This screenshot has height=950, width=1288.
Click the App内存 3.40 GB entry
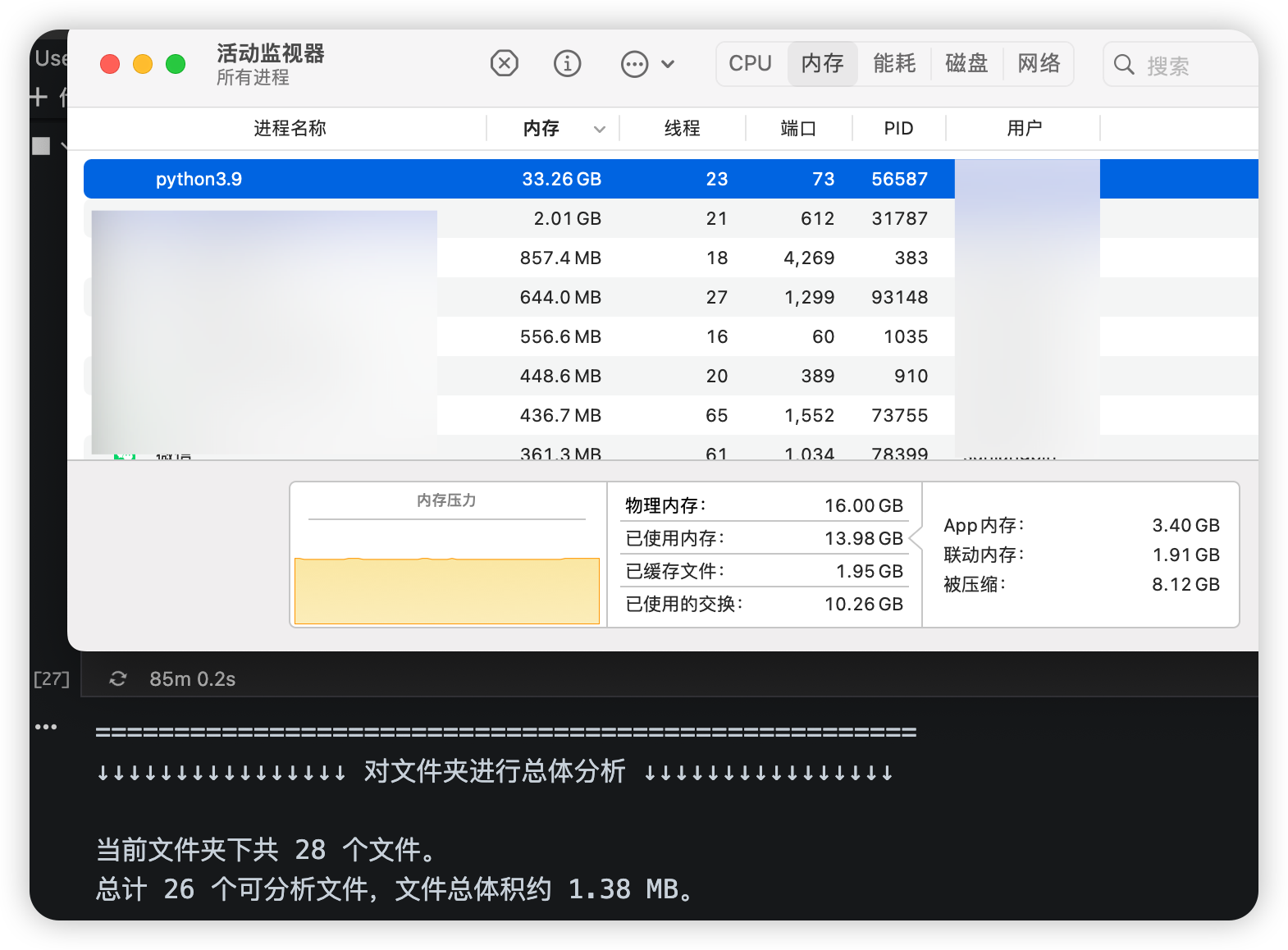point(1081,525)
